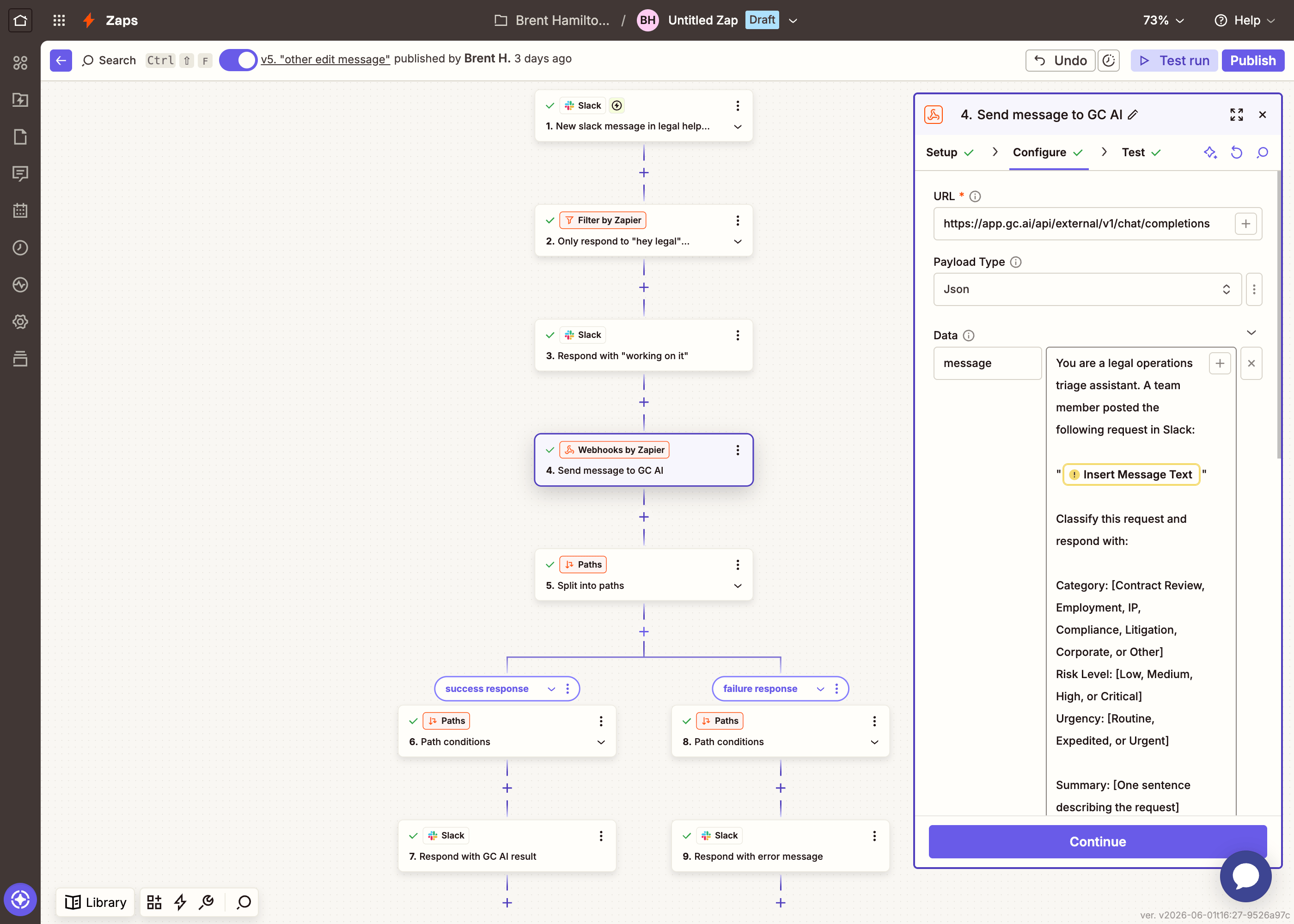Open the Payload Type Json dropdown

(x=1087, y=290)
